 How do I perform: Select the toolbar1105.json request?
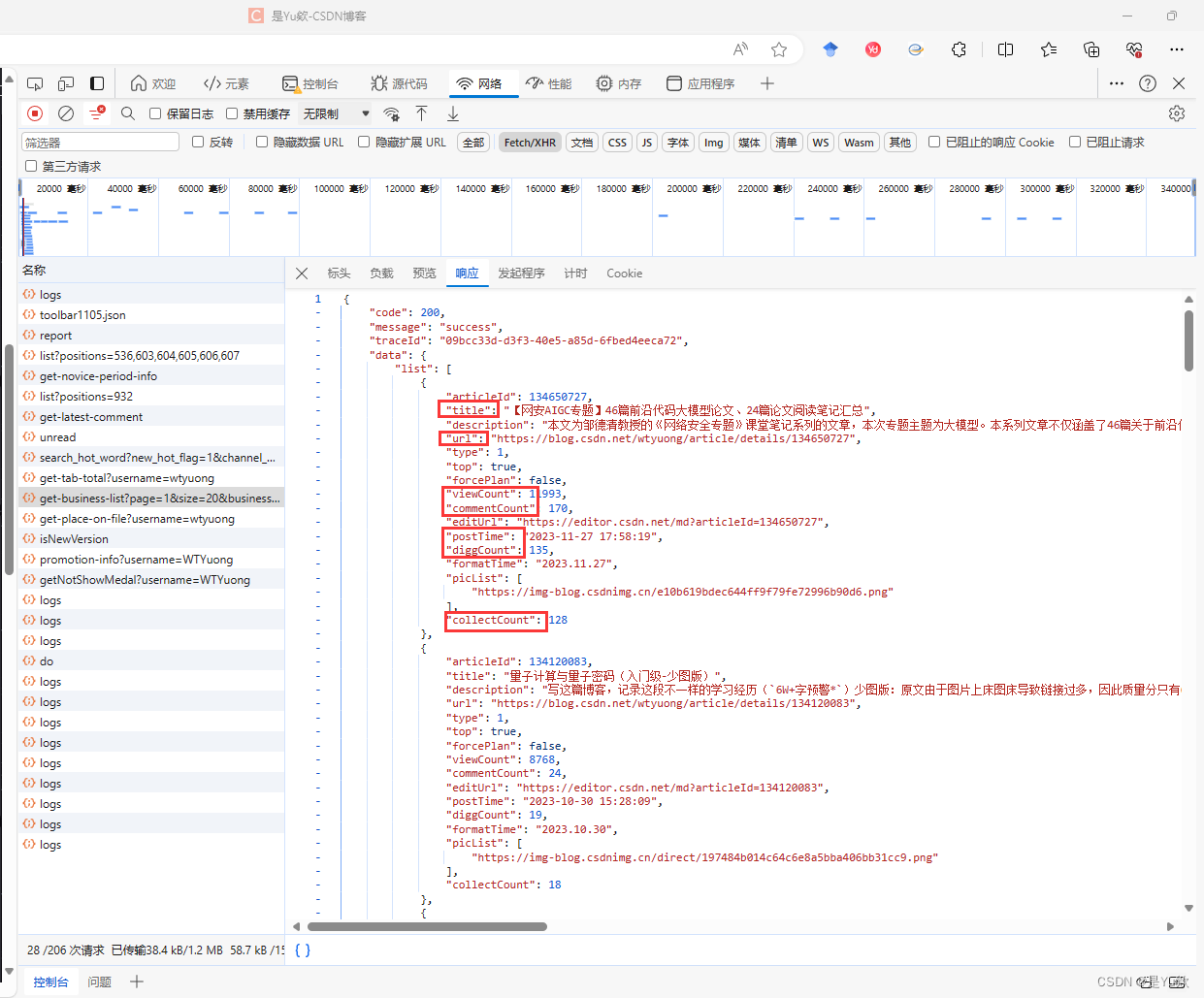pyautogui.click(x=151, y=314)
